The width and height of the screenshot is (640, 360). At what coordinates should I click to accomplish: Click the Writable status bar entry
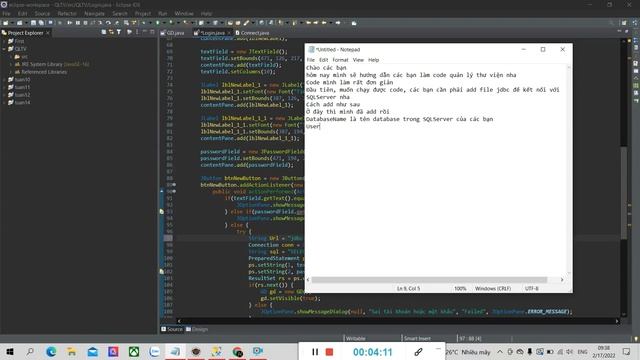coord(356,338)
